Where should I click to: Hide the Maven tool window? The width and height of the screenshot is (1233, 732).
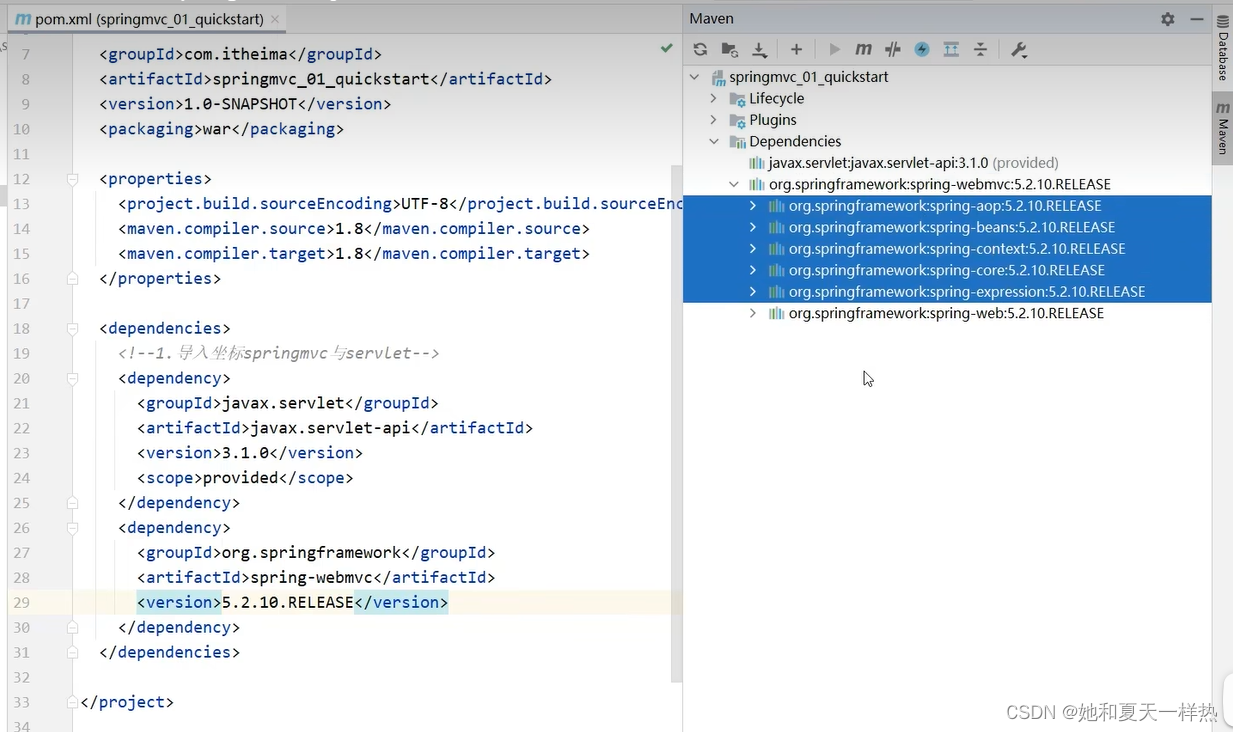point(1197,19)
